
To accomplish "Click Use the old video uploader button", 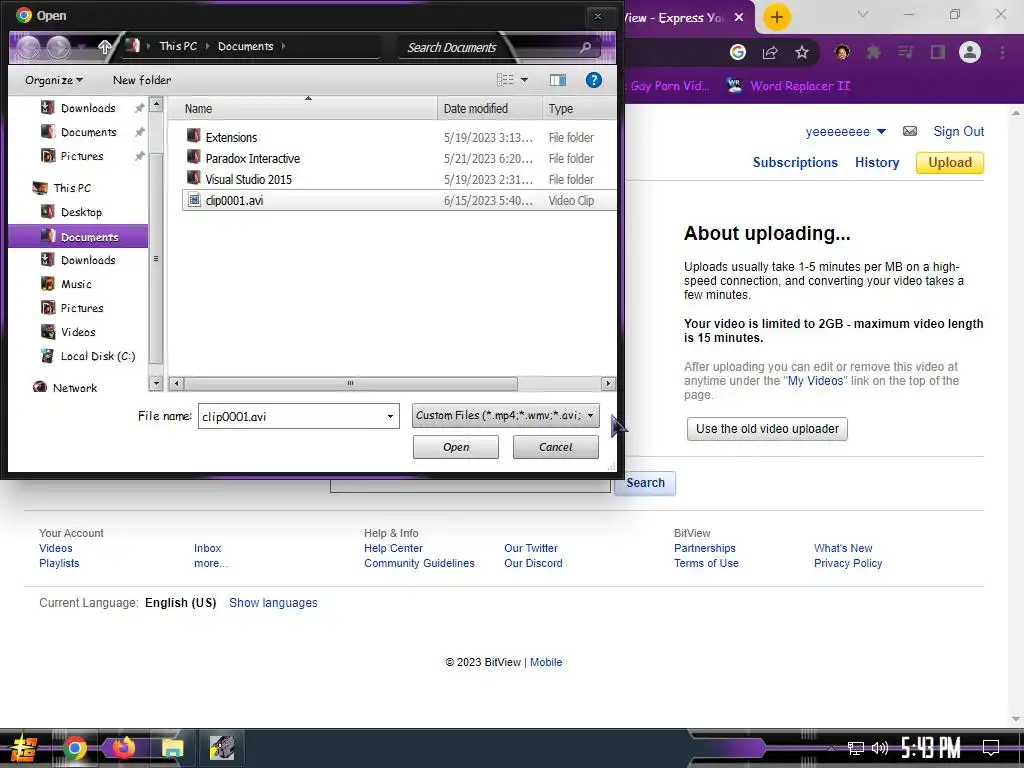I will (767, 429).
